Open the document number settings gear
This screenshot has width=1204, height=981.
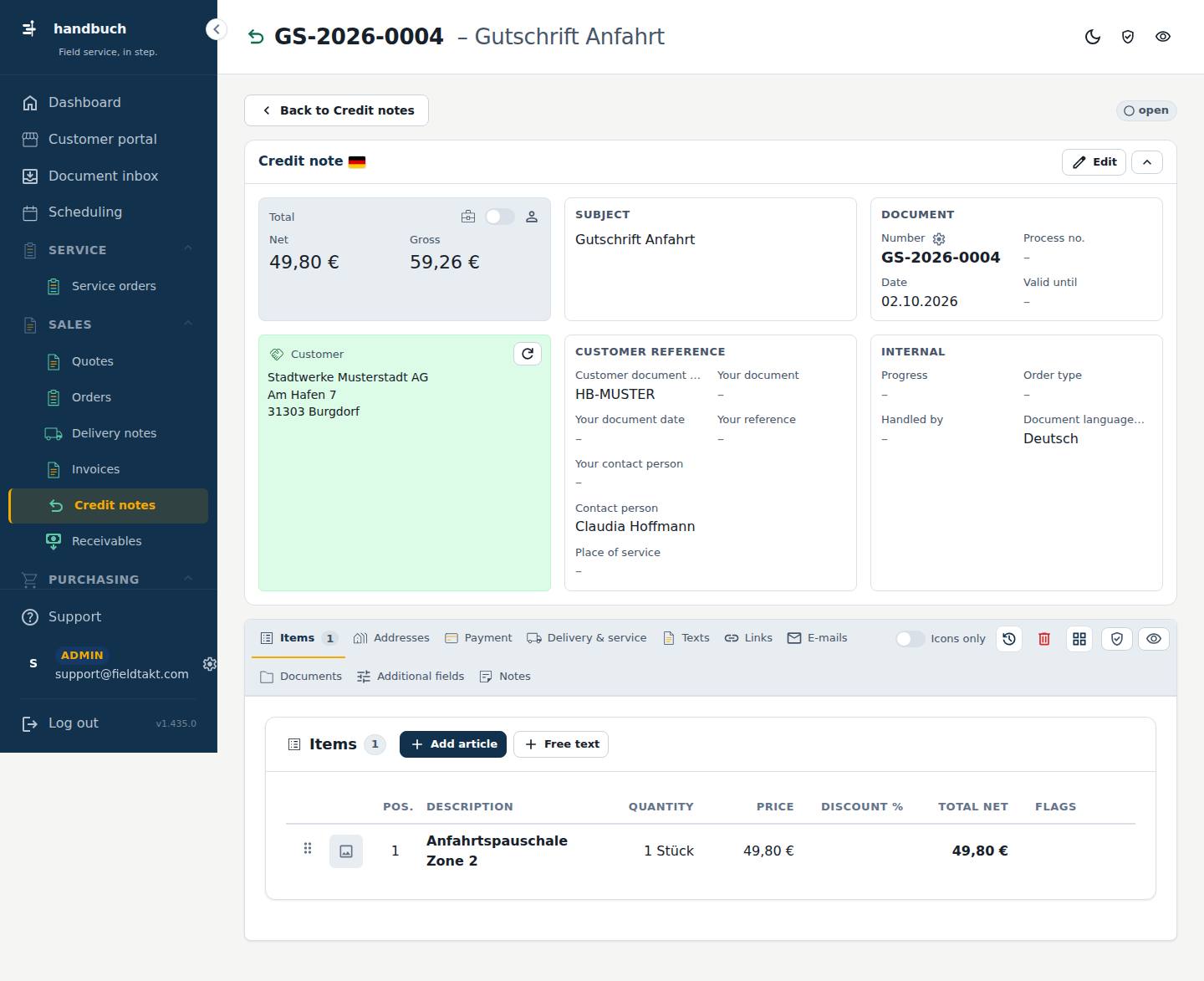[x=939, y=238]
